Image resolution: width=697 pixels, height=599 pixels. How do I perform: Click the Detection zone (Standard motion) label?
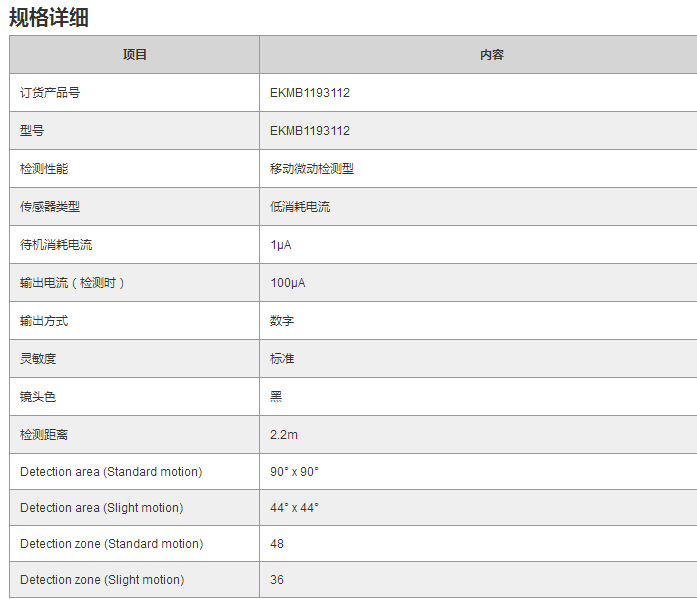pyautogui.click(x=111, y=544)
